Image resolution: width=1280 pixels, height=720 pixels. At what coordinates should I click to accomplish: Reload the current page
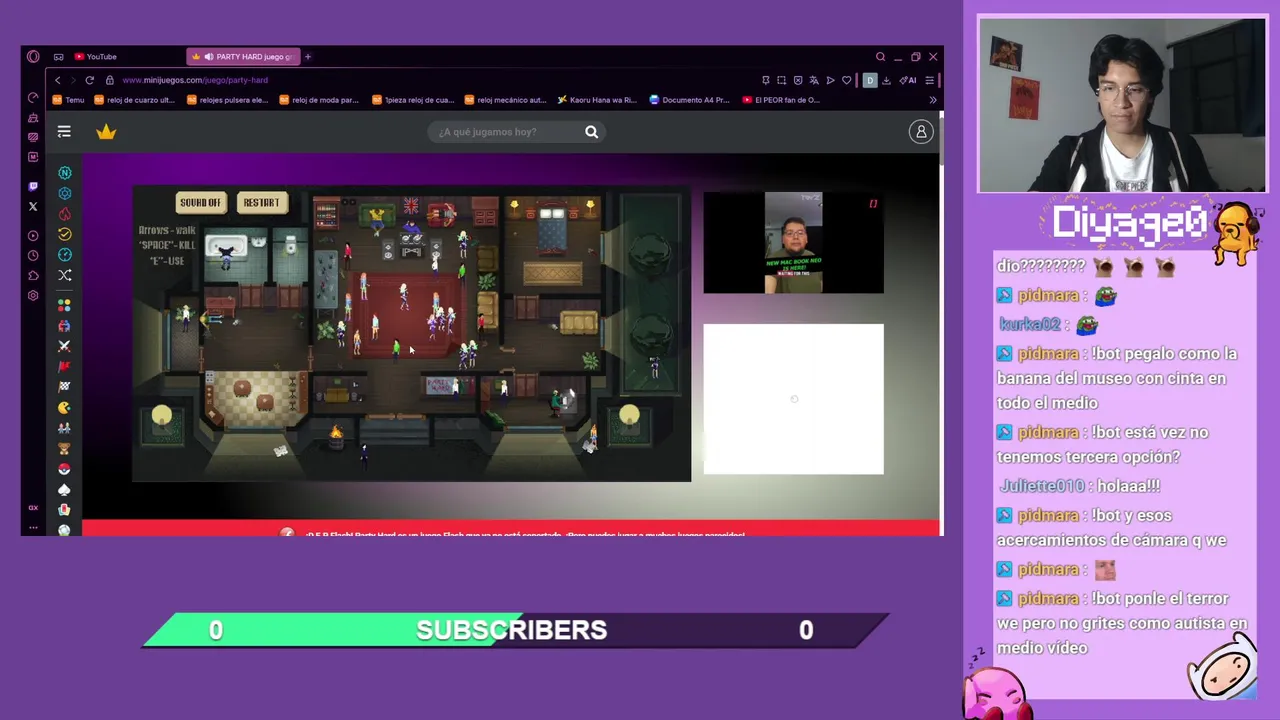click(x=89, y=80)
